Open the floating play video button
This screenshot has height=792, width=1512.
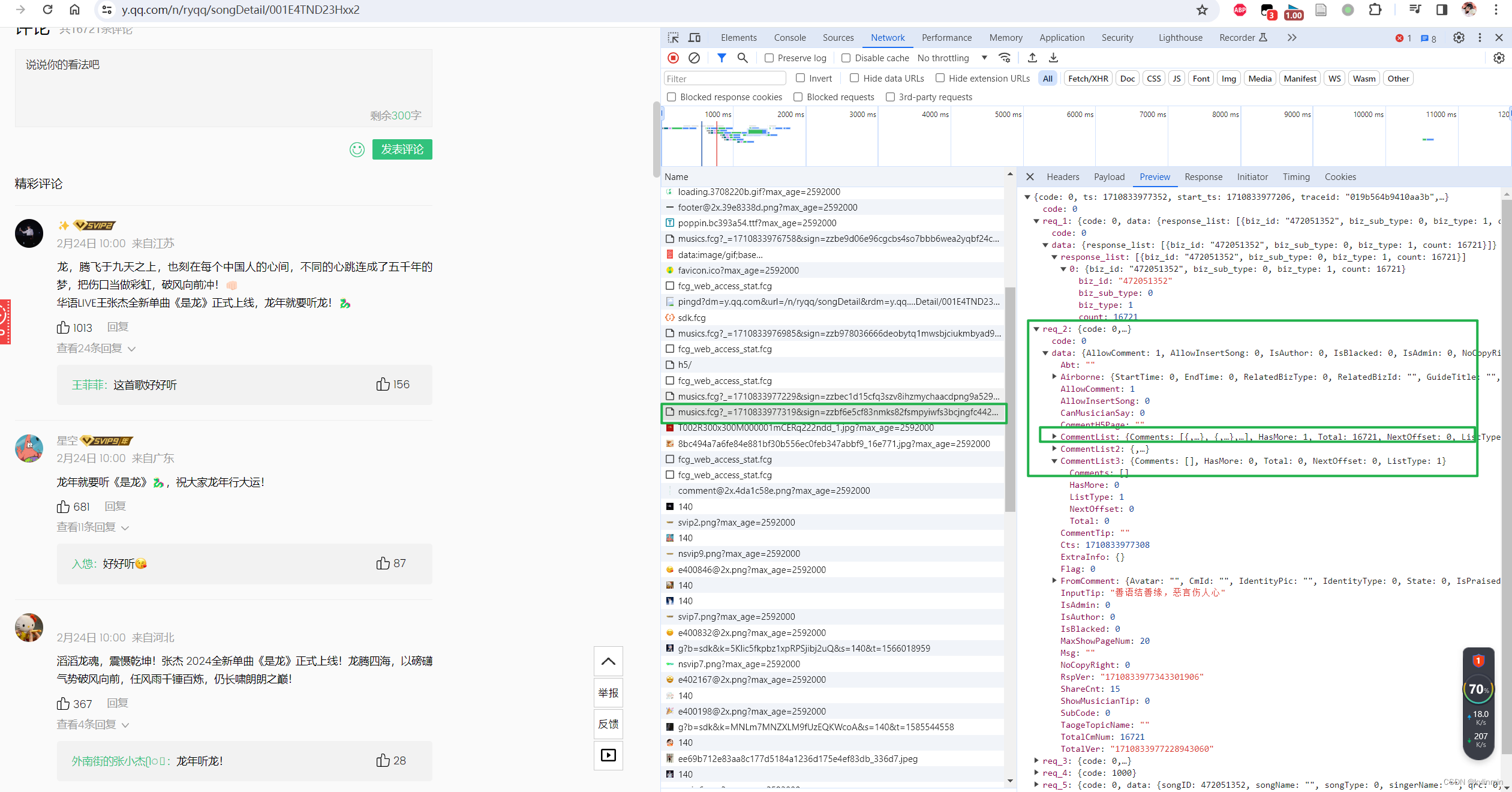click(x=608, y=755)
